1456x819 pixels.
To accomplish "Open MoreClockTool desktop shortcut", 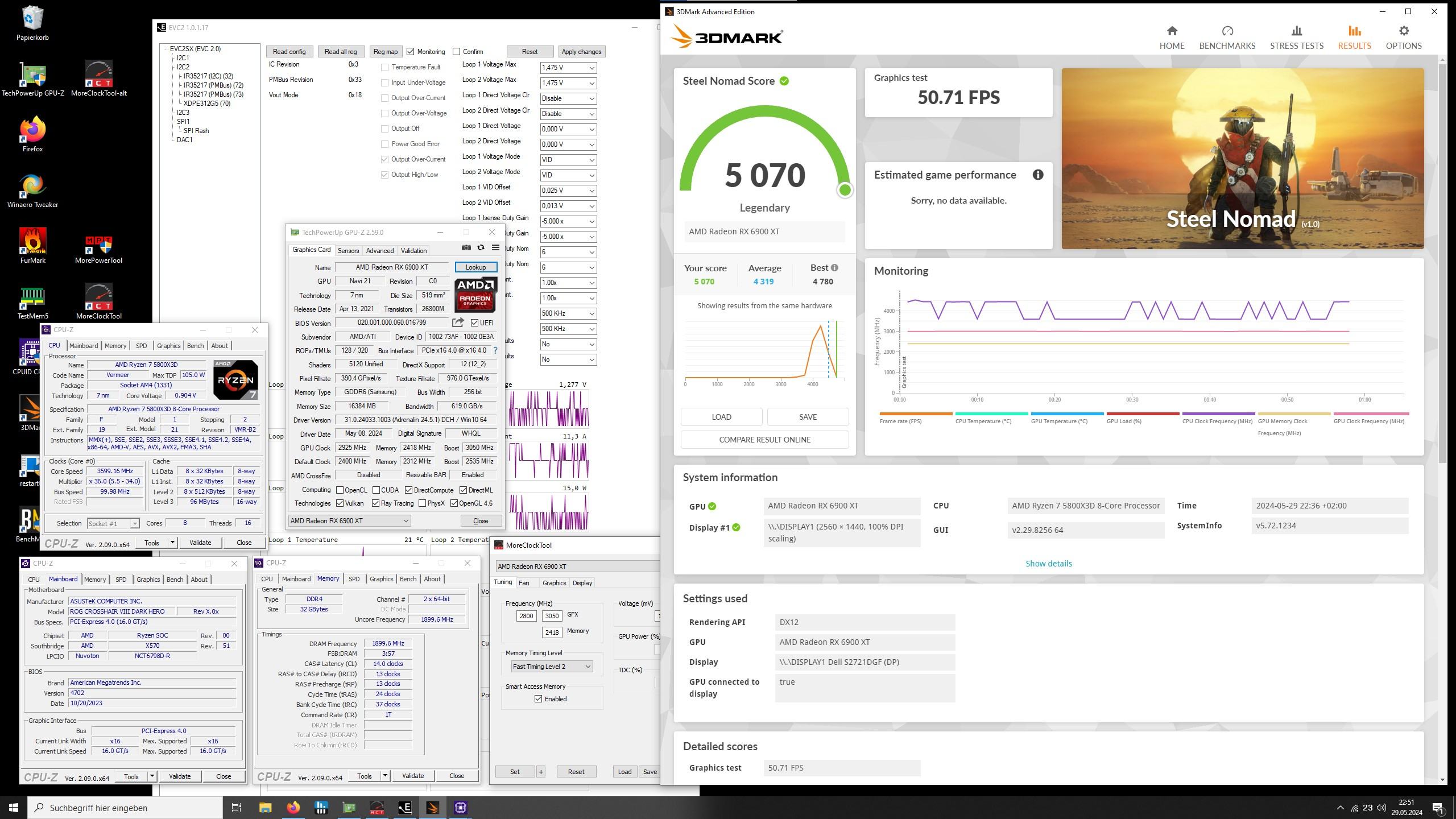I will (x=99, y=301).
